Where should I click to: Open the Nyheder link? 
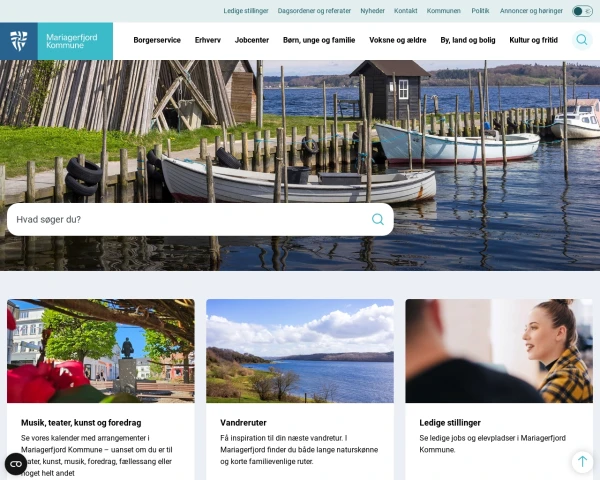[x=372, y=11]
